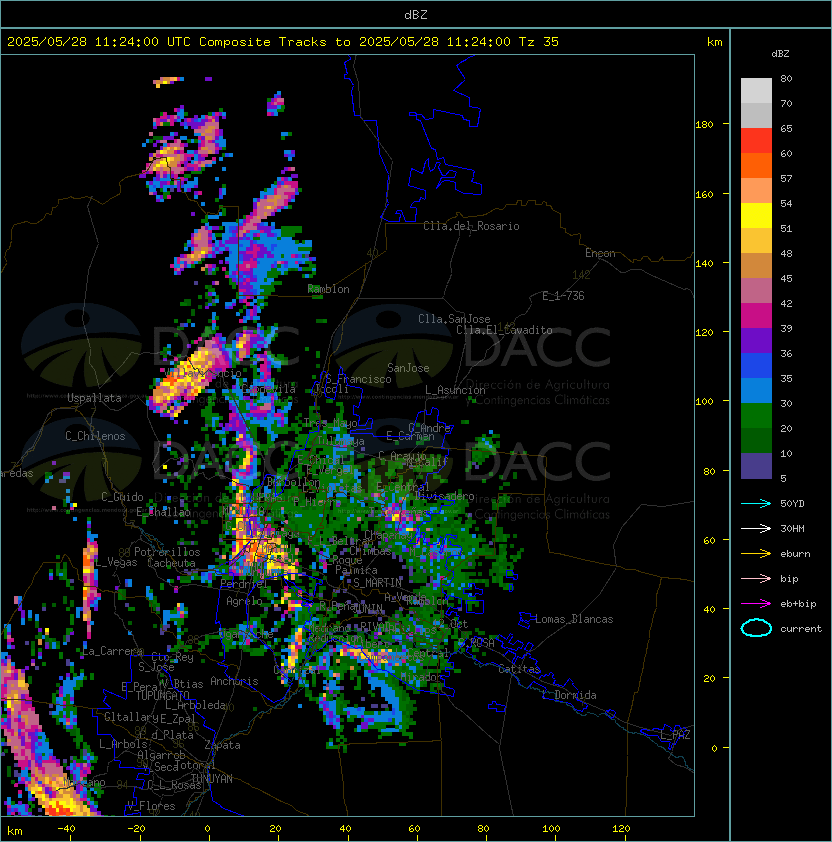Choose the gold 48-51 dBZ swatch
This screenshot has width=832, height=842.
[756, 241]
